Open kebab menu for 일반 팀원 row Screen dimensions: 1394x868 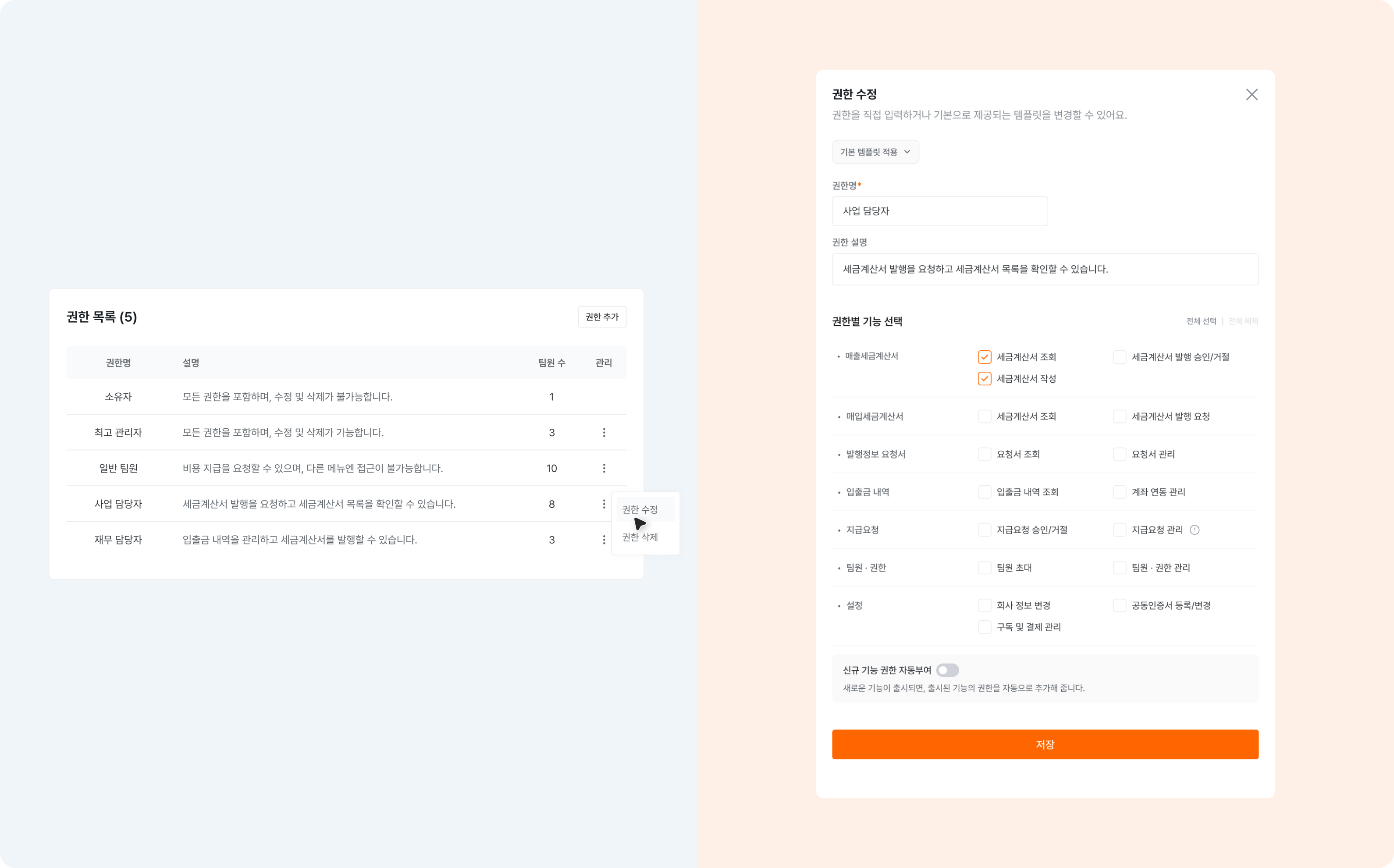point(604,469)
